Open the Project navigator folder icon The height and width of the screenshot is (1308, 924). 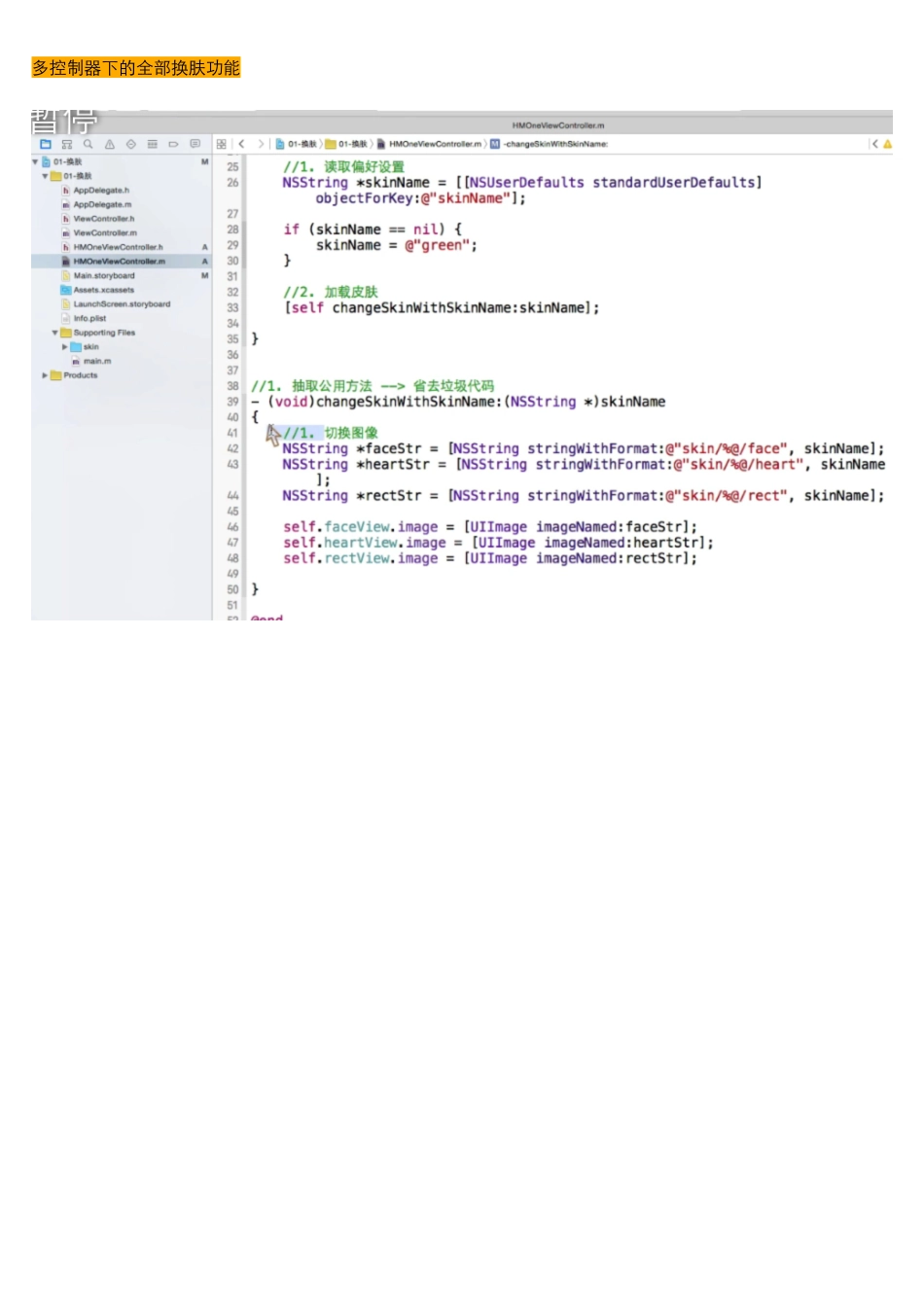click(45, 144)
